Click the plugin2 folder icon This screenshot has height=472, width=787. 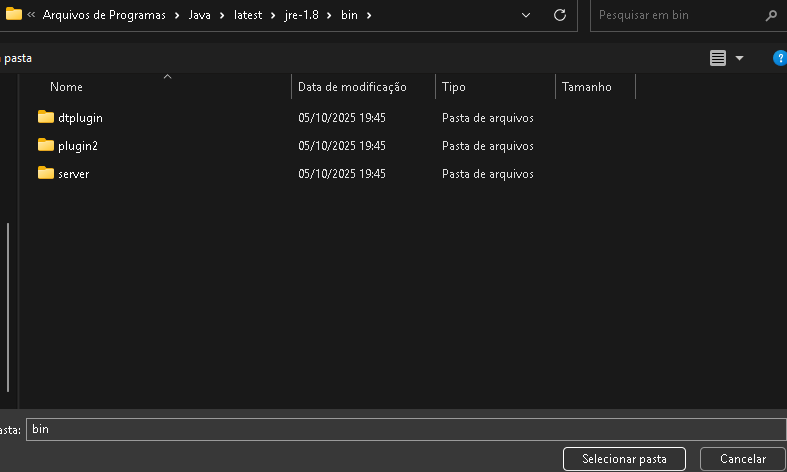click(x=46, y=145)
